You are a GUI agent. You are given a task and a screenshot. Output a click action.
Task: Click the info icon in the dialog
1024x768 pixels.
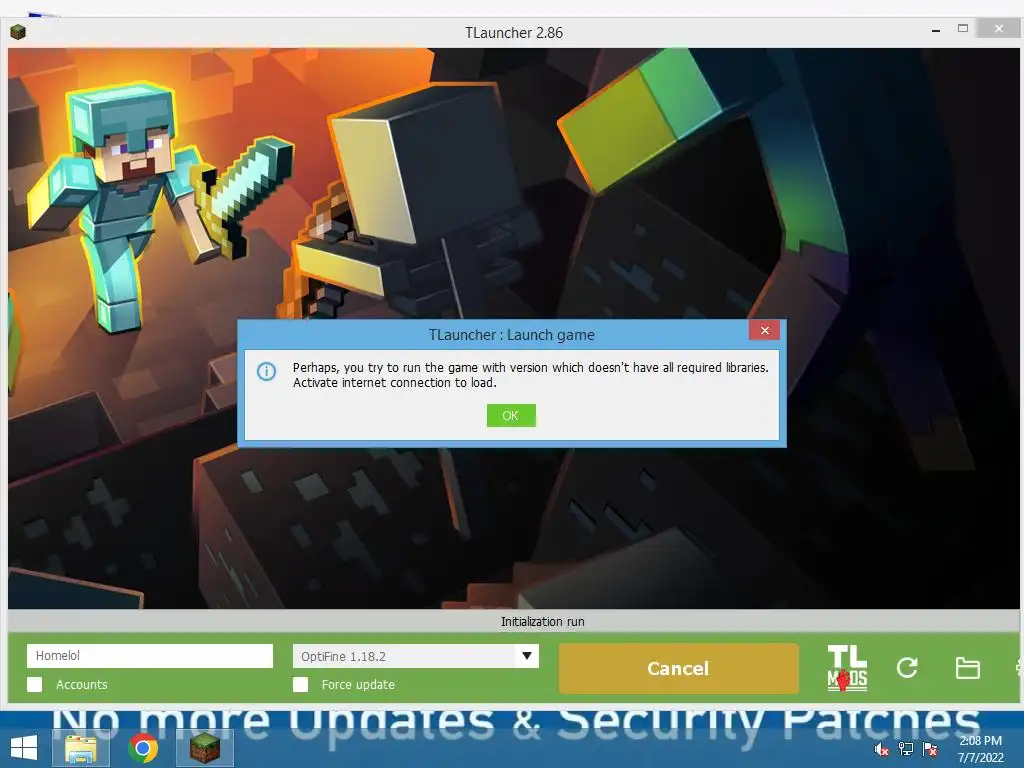[x=266, y=372]
